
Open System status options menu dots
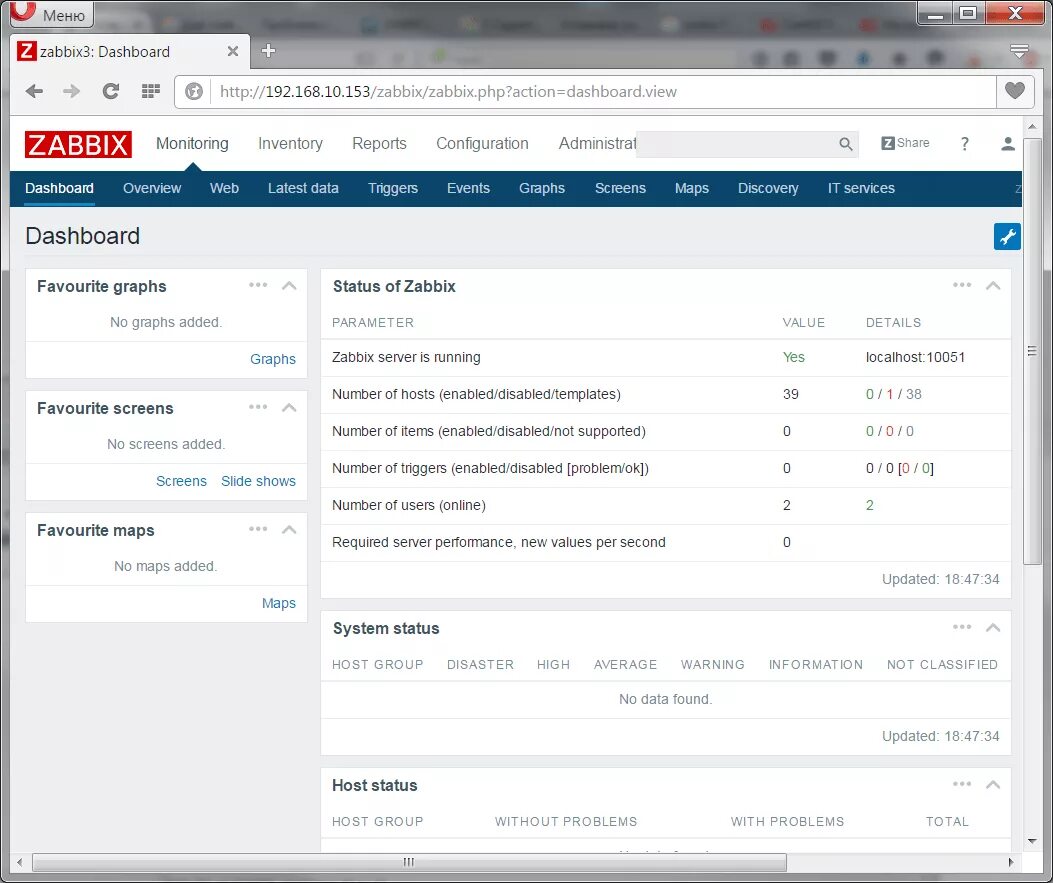tap(962, 627)
